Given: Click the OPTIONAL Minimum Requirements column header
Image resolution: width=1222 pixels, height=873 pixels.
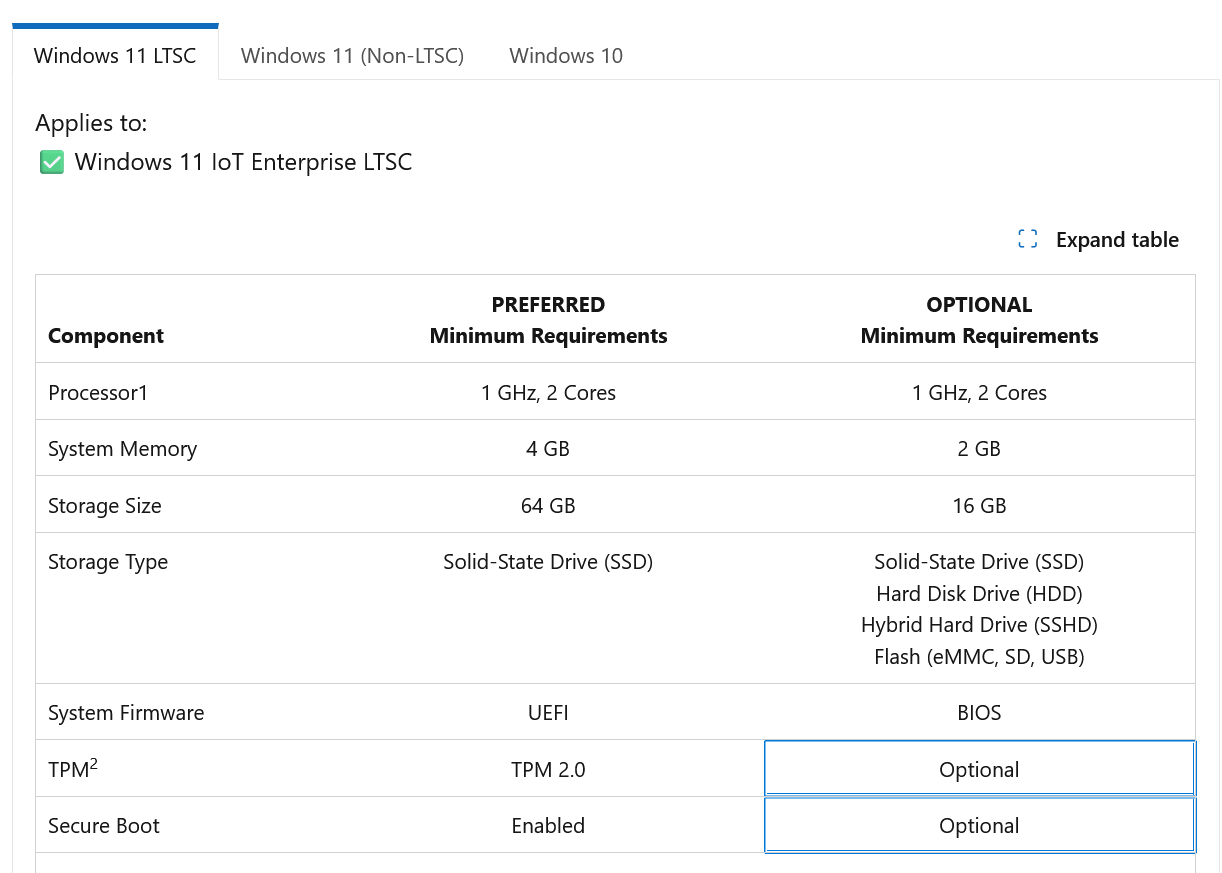Looking at the screenshot, I should click(979, 320).
